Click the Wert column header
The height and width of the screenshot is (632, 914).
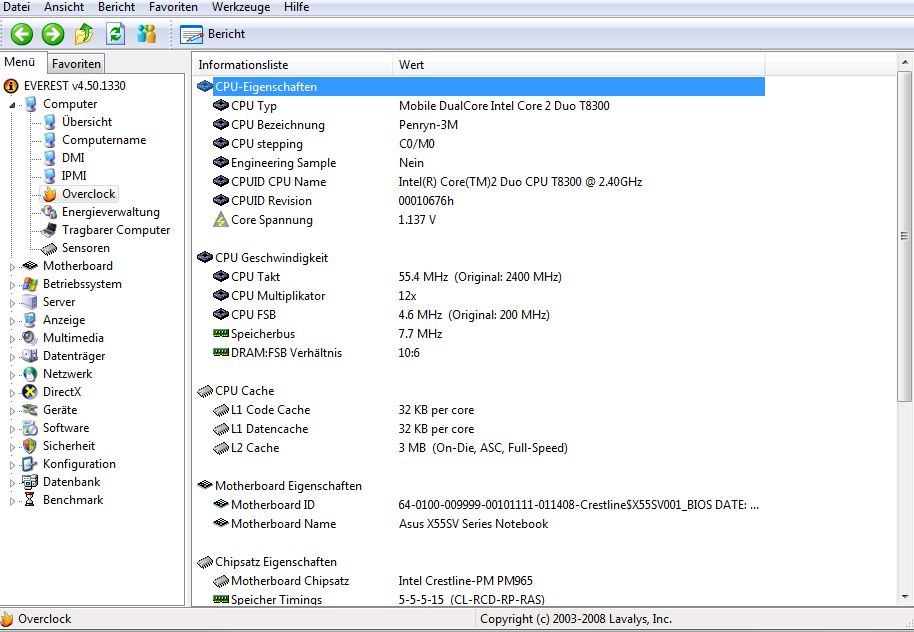(579, 65)
